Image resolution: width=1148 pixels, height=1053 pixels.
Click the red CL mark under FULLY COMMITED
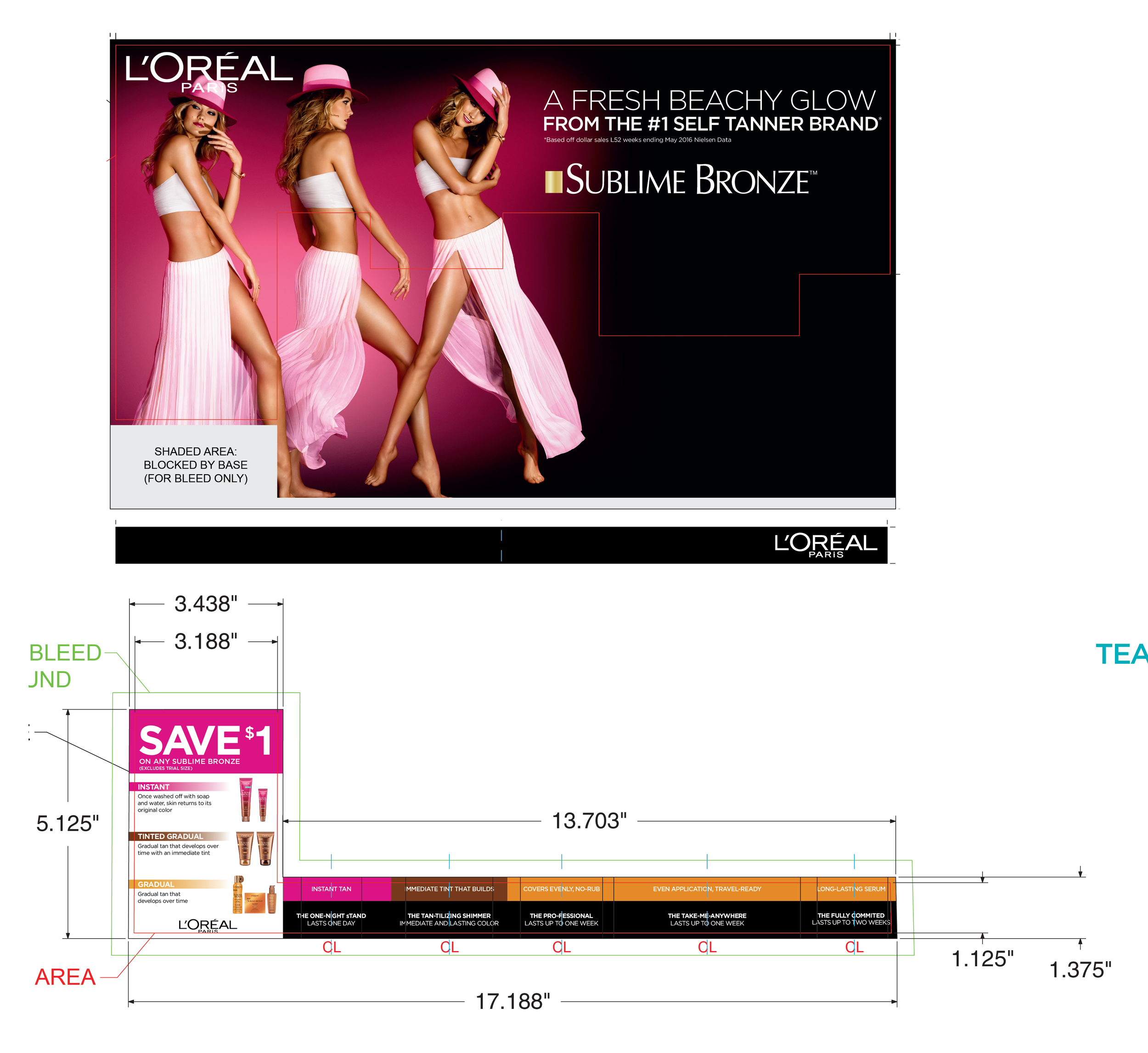coord(854,947)
